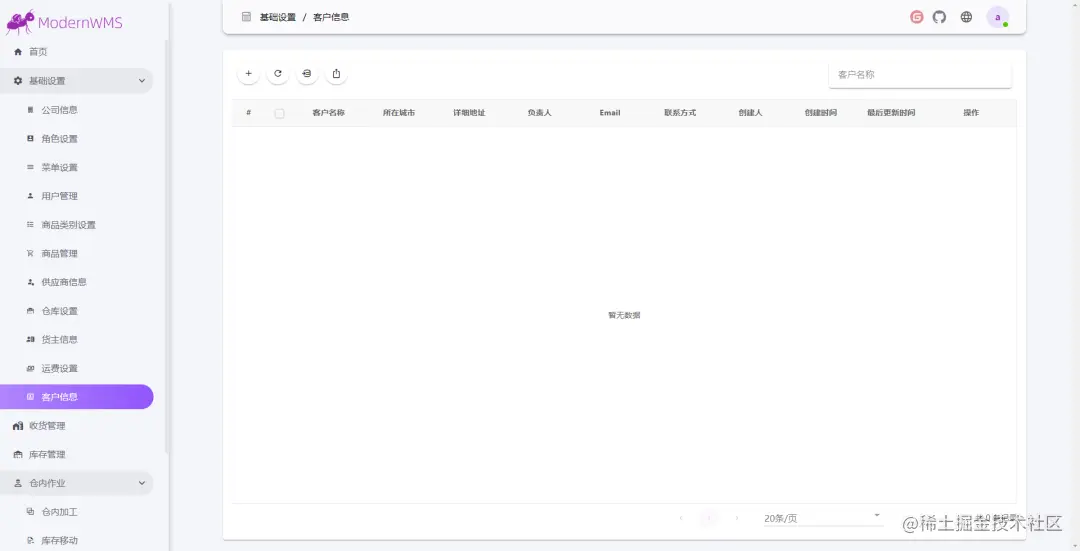Viewport: 1080px width, 551px height.
Task: Click the 基础设置 breadcrumb link
Action: click(278, 17)
